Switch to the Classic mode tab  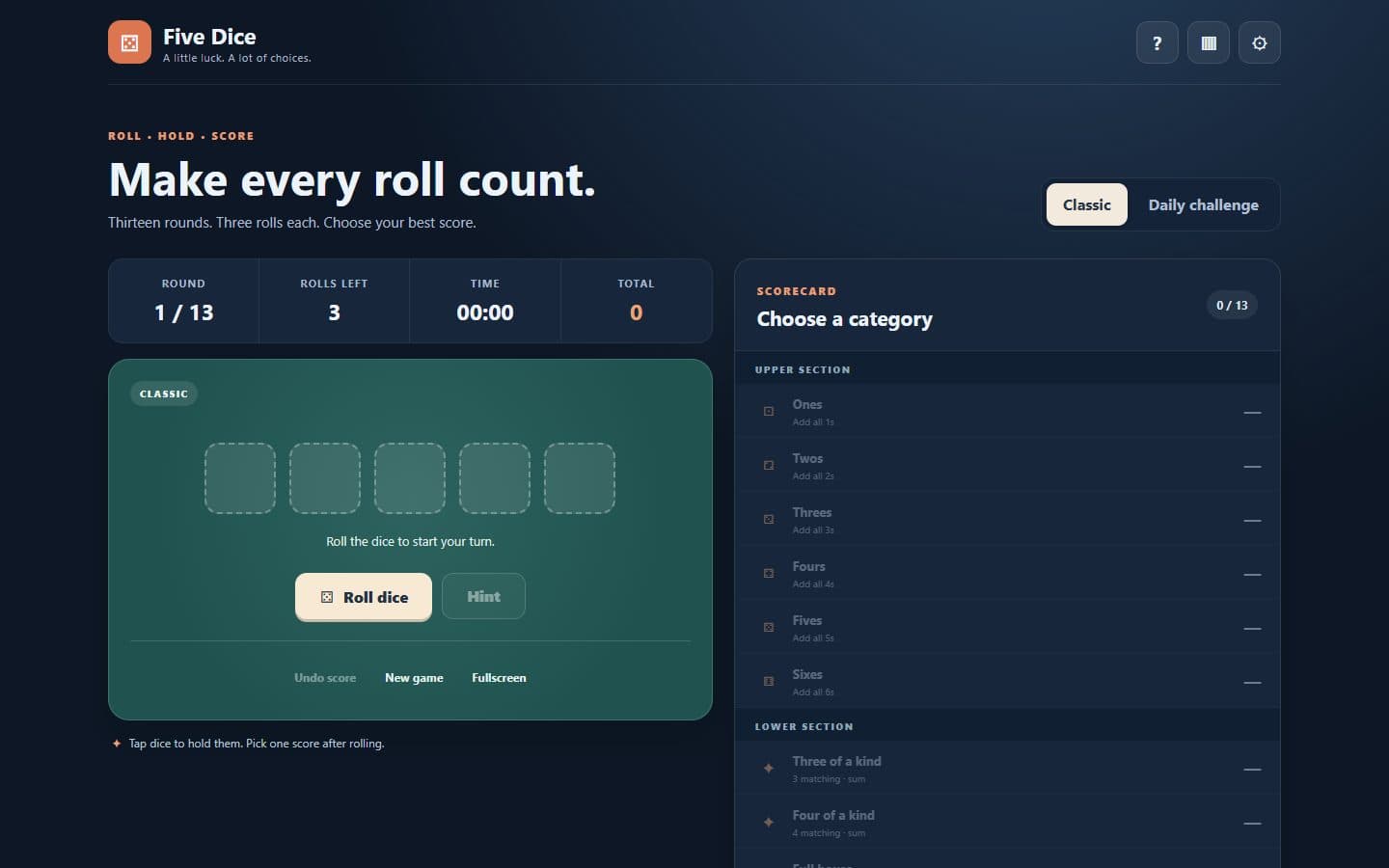tap(1087, 204)
